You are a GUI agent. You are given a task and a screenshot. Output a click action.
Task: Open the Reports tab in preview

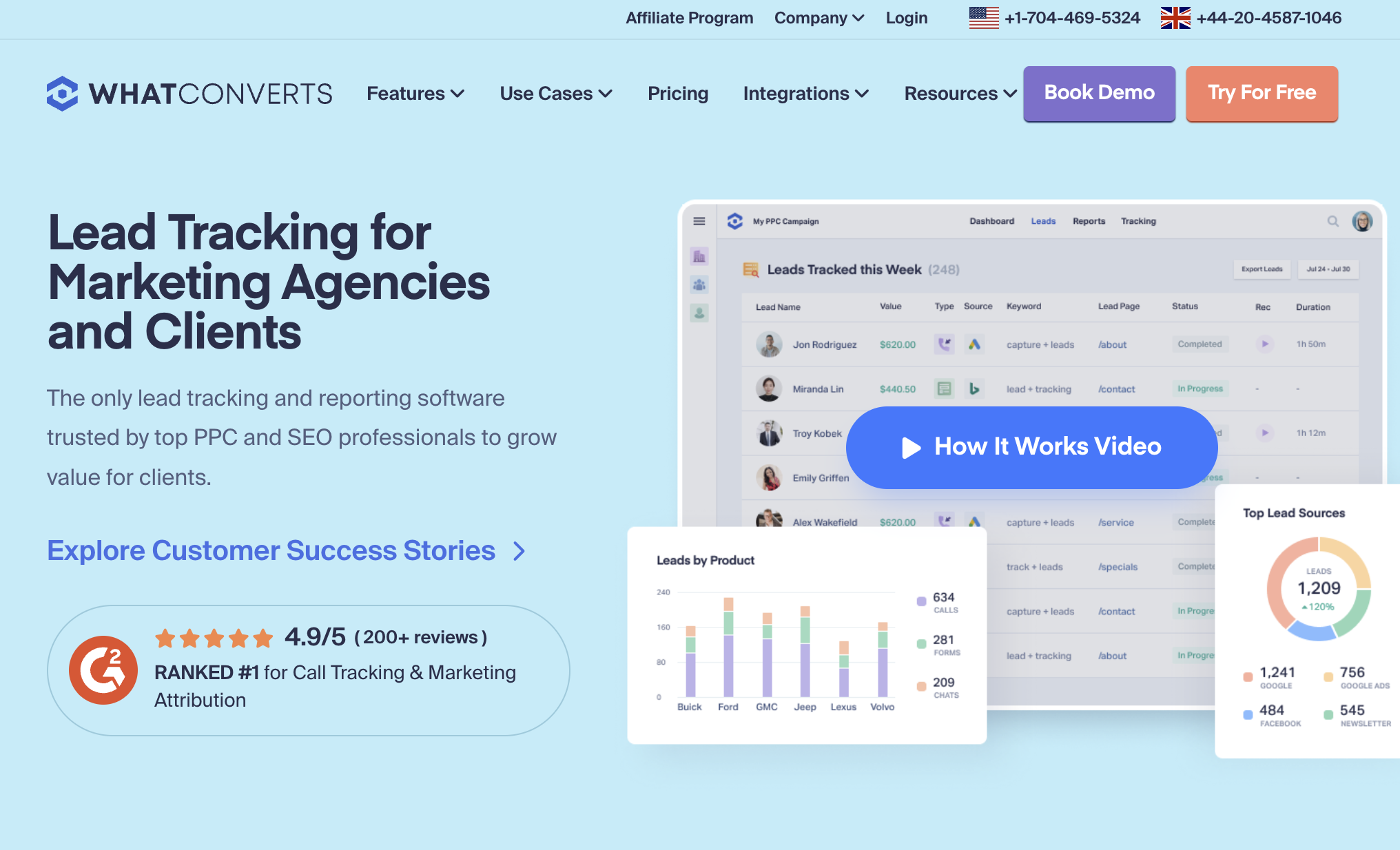[1089, 221]
